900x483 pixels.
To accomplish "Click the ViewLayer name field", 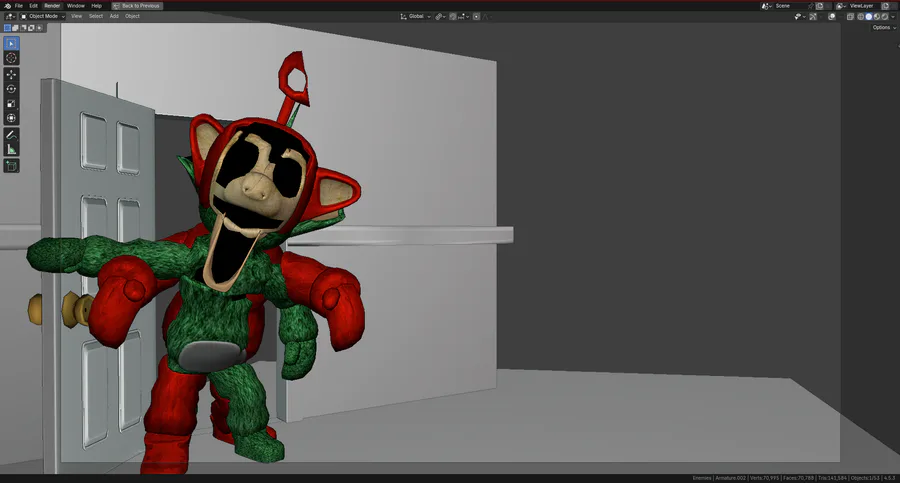I will tap(864, 6).
